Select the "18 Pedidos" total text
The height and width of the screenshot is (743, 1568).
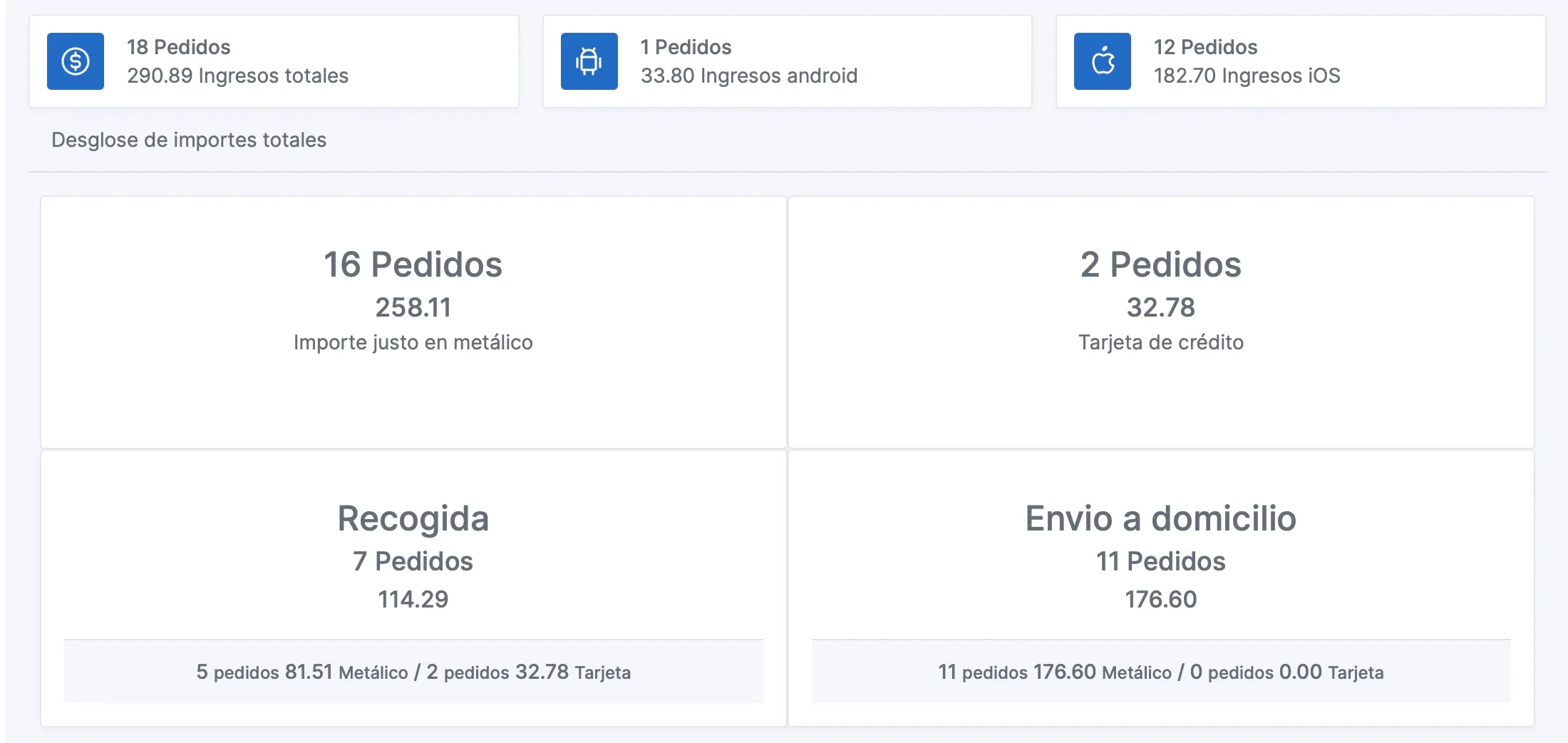coord(179,47)
